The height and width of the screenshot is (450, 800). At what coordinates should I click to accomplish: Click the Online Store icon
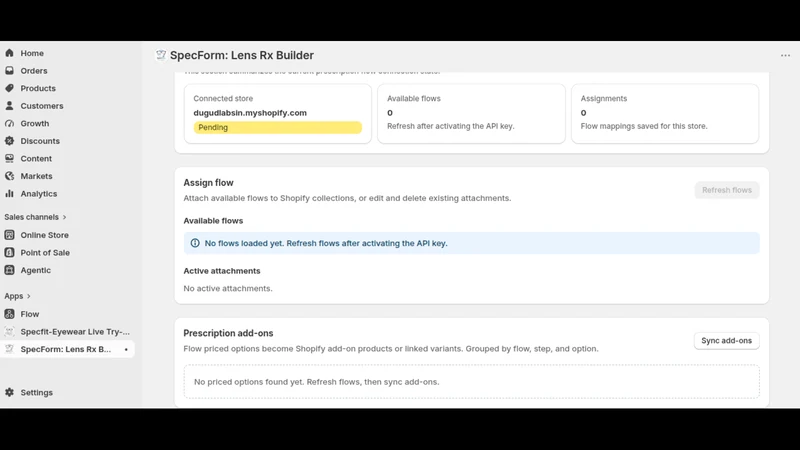[x=9, y=235]
